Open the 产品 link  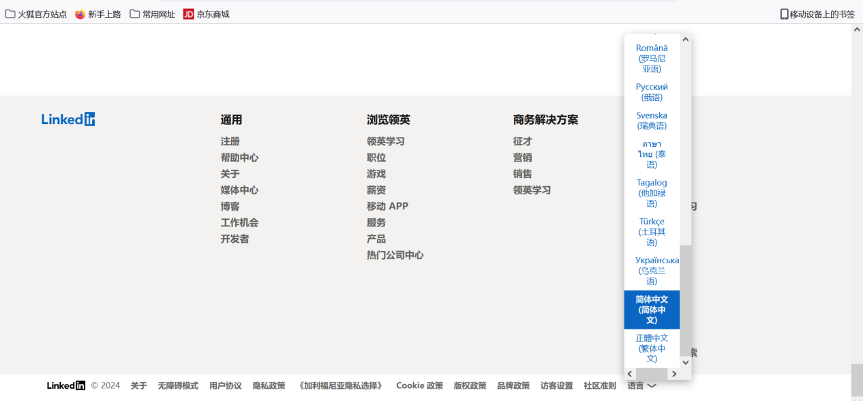(x=376, y=239)
